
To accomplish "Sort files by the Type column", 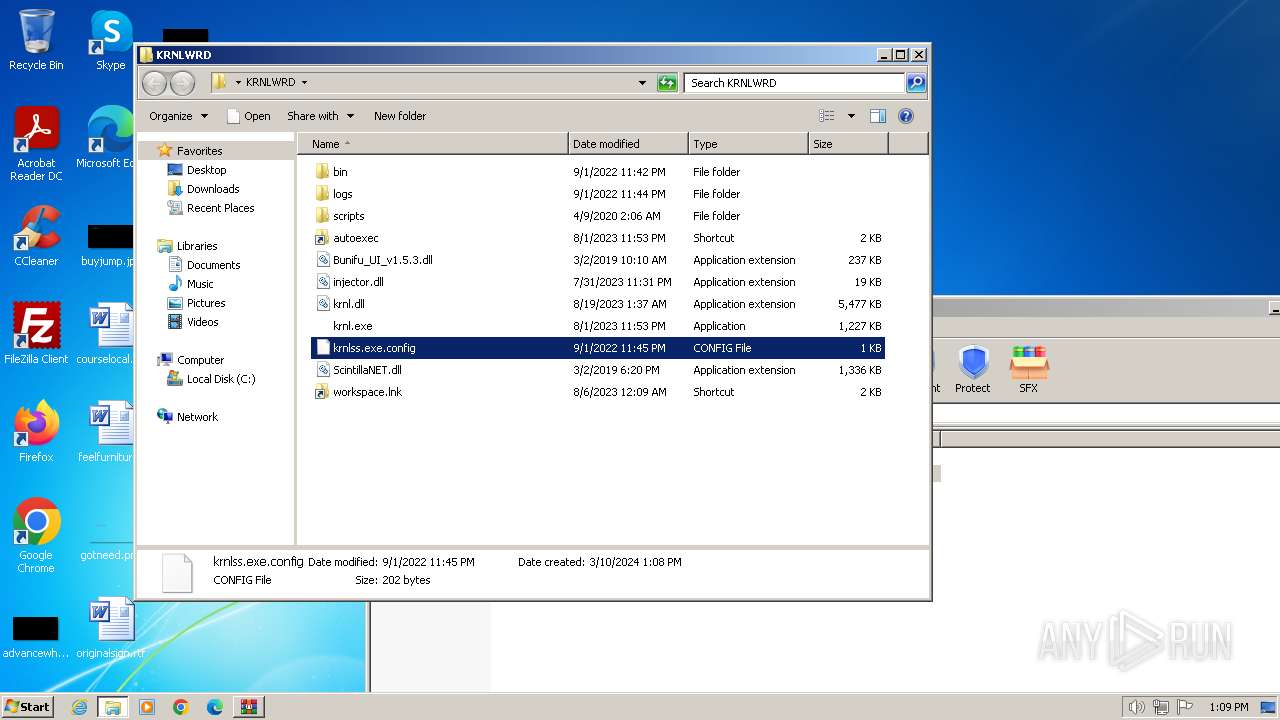I will [x=748, y=144].
